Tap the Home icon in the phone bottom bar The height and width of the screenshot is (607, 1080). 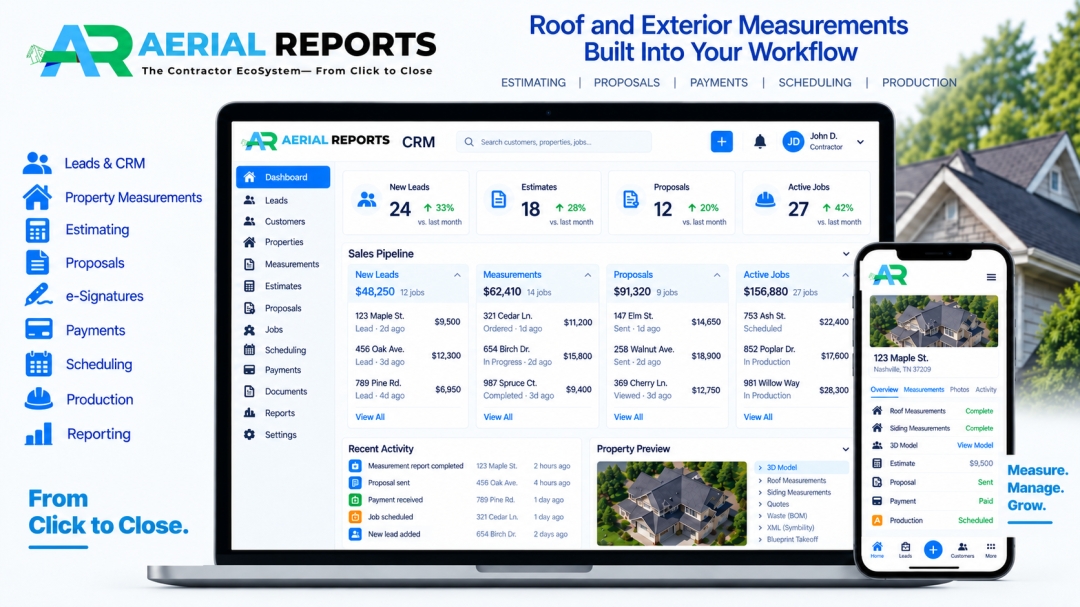click(877, 549)
